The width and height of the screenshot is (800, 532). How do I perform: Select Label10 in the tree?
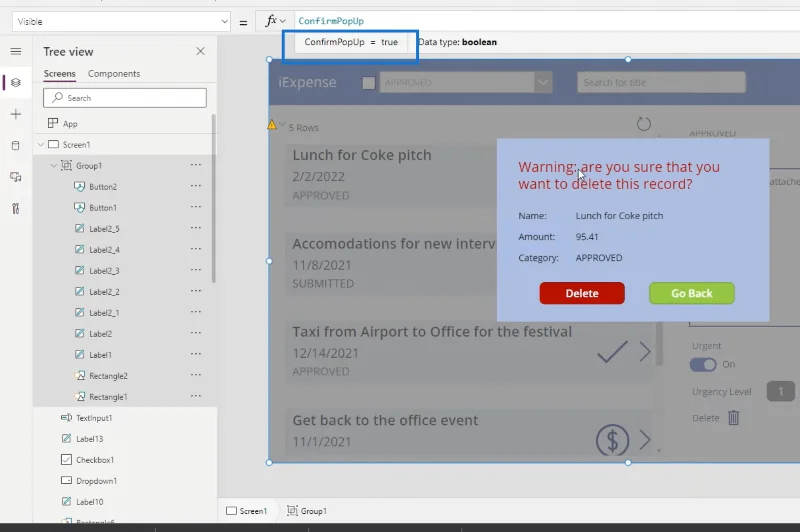[89, 501]
